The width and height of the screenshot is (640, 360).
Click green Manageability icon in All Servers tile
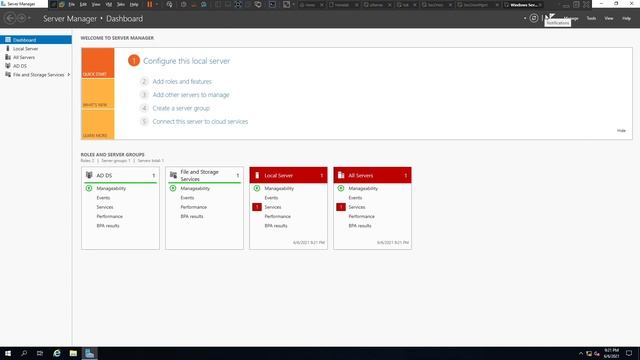341,189
